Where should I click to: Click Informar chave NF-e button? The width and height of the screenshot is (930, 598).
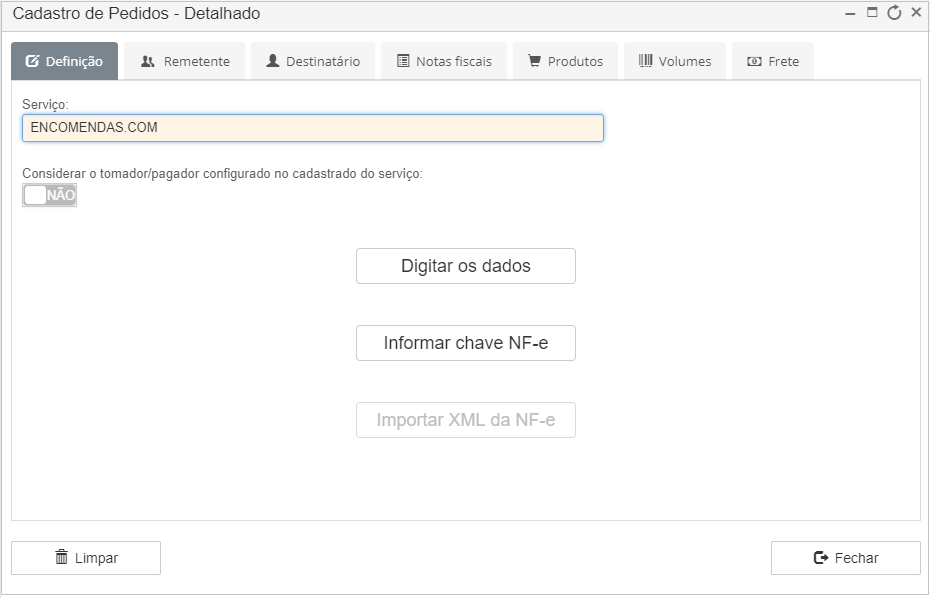pyautogui.click(x=466, y=343)
